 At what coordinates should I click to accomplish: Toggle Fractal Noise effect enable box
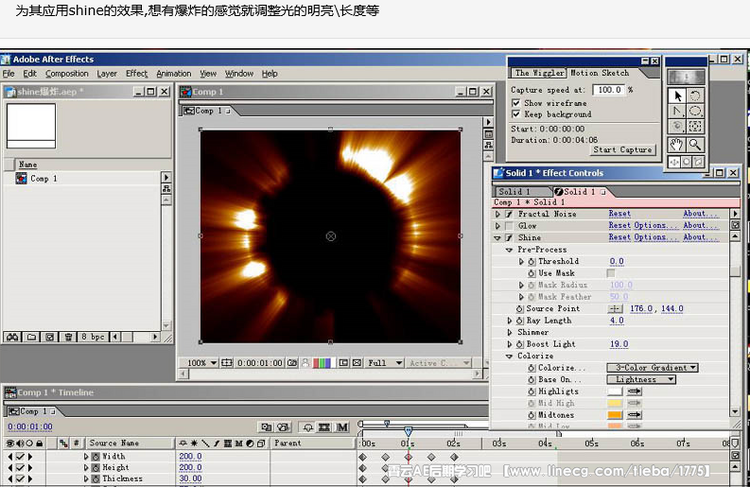[509, 214]
